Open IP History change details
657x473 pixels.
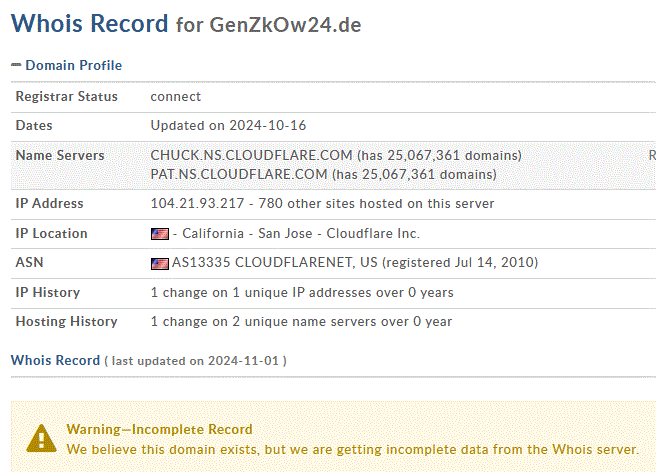pyautogui.click(x=301, y=293)
